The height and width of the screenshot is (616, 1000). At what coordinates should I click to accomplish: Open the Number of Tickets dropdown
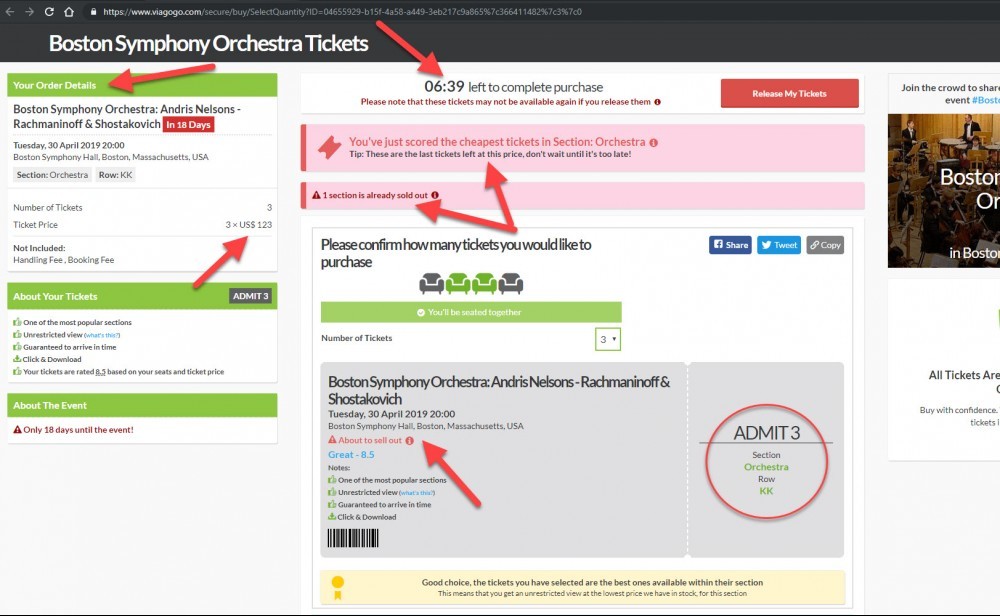607,339
